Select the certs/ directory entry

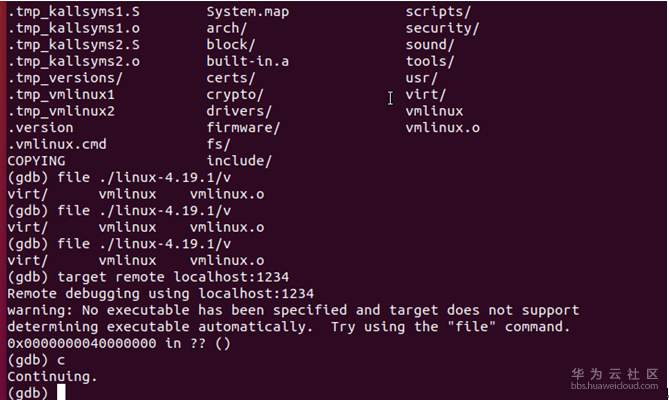tap(231, 78)
